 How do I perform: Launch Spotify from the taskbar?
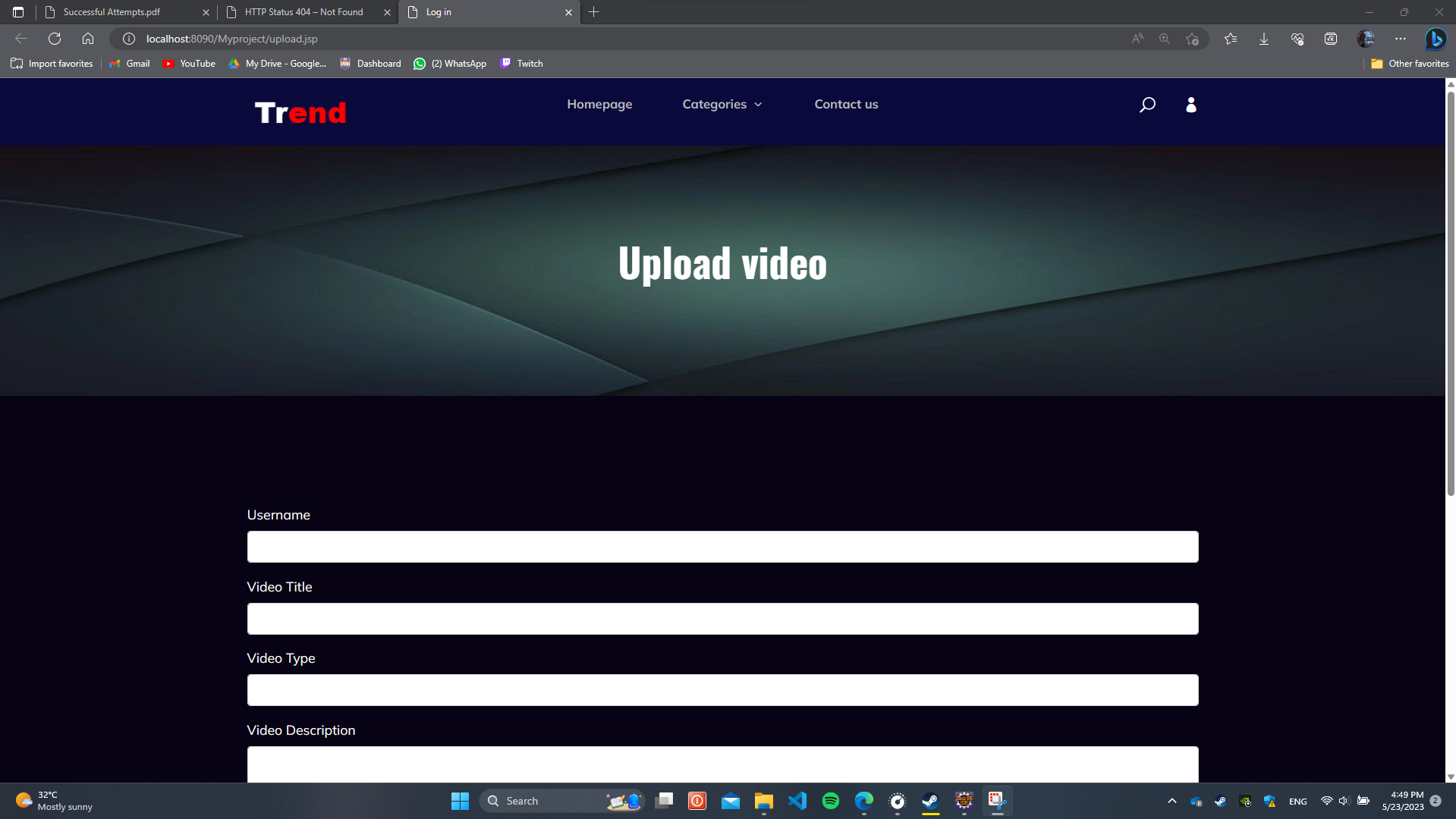(x=830, y=801)
